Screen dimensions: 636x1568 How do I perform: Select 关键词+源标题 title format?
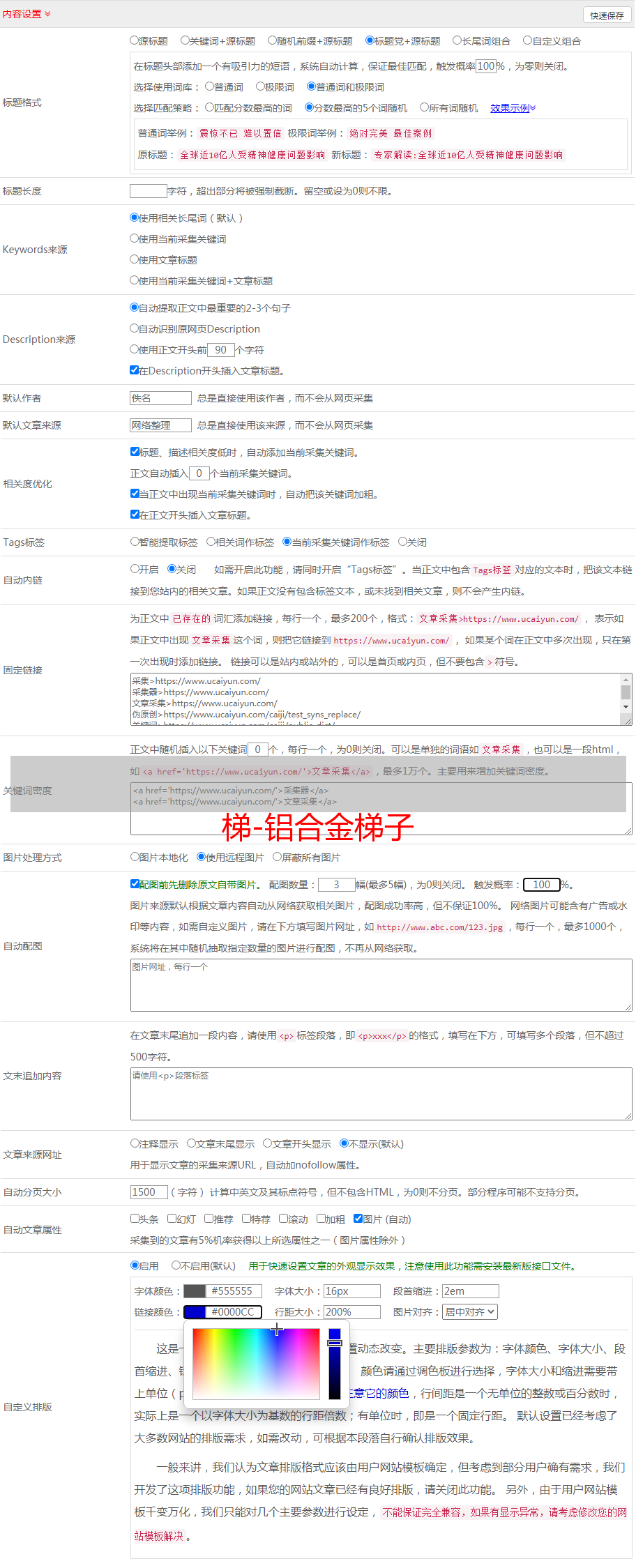(x=185, y=40)
